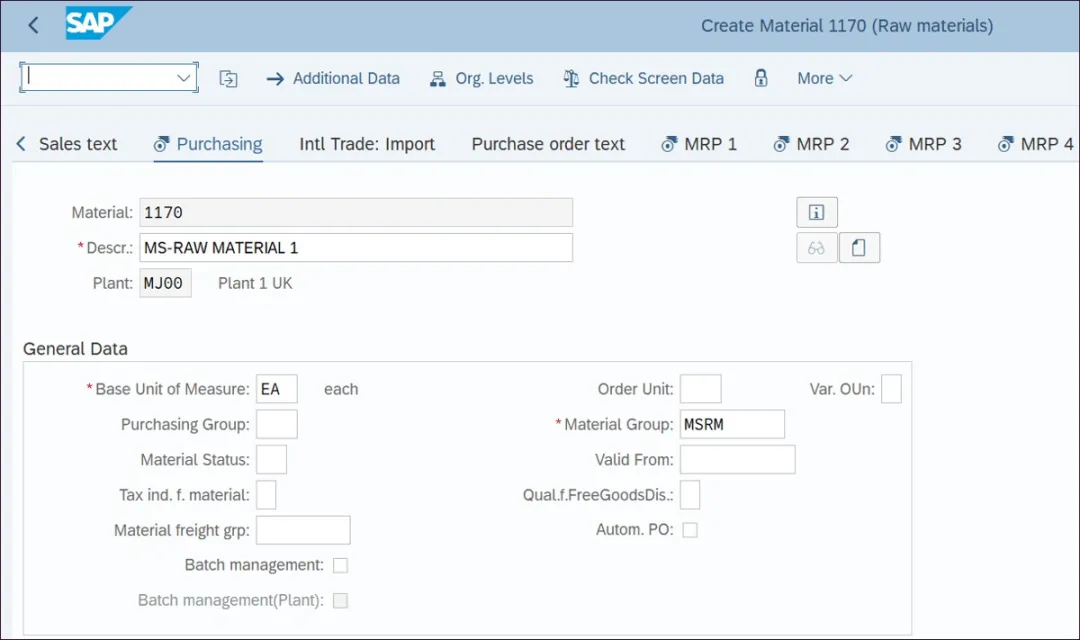Click the Var. OUn field
Viewport: 1080px width, 640px height.
pos(891,389)
